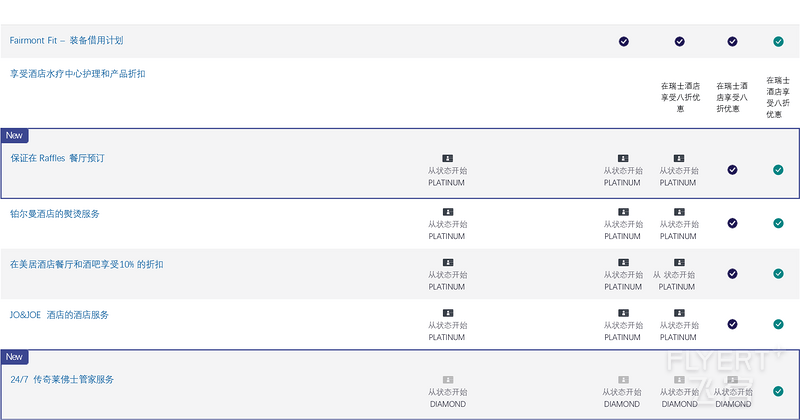Click the first status card icon in the Raffles row
Image resolution: width=800 pixels, height=420 pixels.
tap(447, 158)
